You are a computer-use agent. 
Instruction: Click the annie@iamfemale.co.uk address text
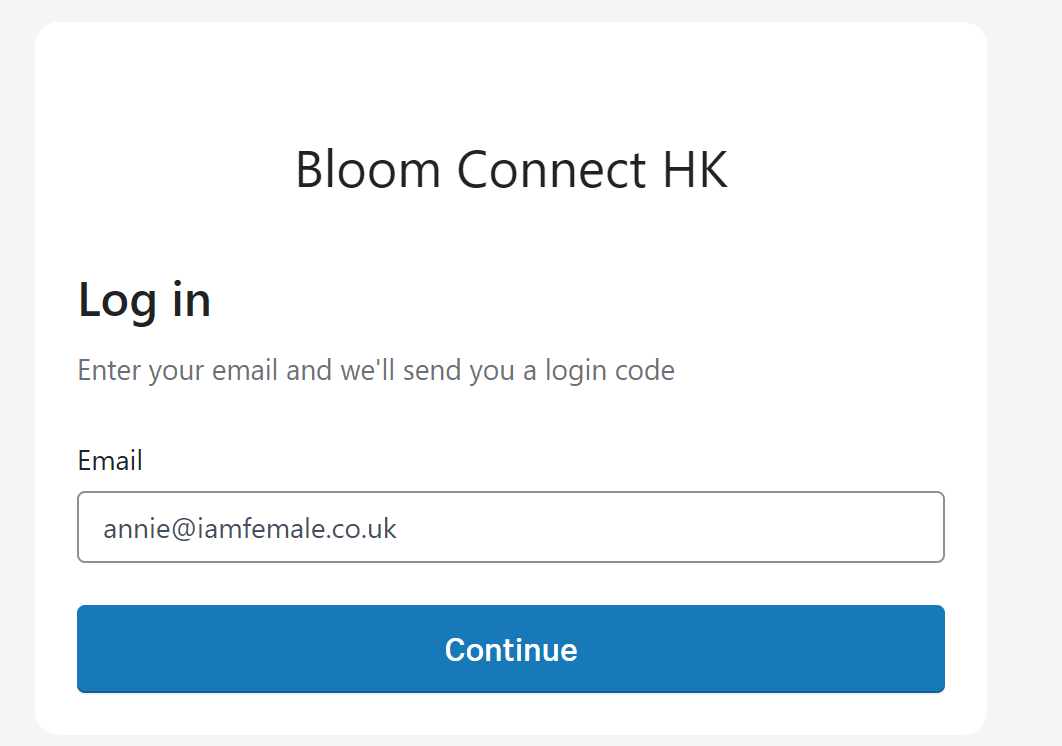click(x=250, y=528)
